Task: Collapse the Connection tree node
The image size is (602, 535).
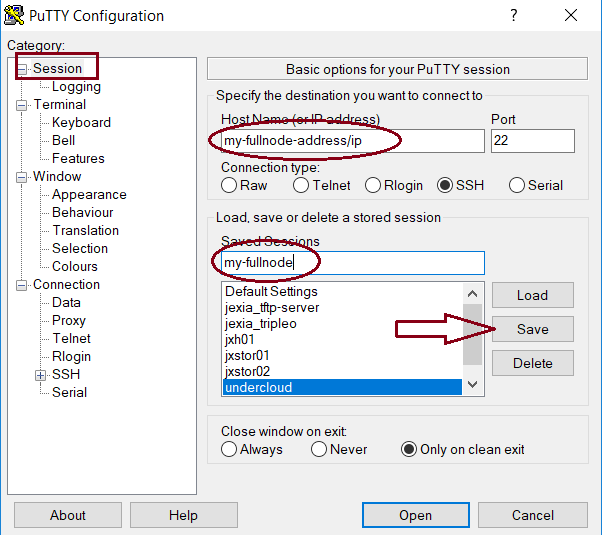Action: [22, 285]
